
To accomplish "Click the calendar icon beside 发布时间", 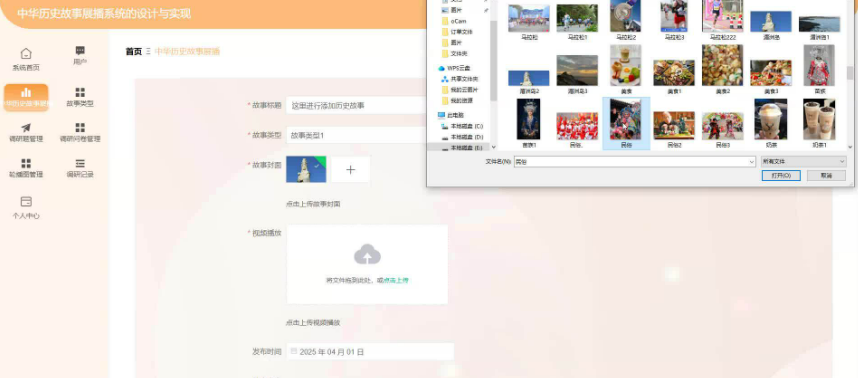I will (x=294, y=351).
